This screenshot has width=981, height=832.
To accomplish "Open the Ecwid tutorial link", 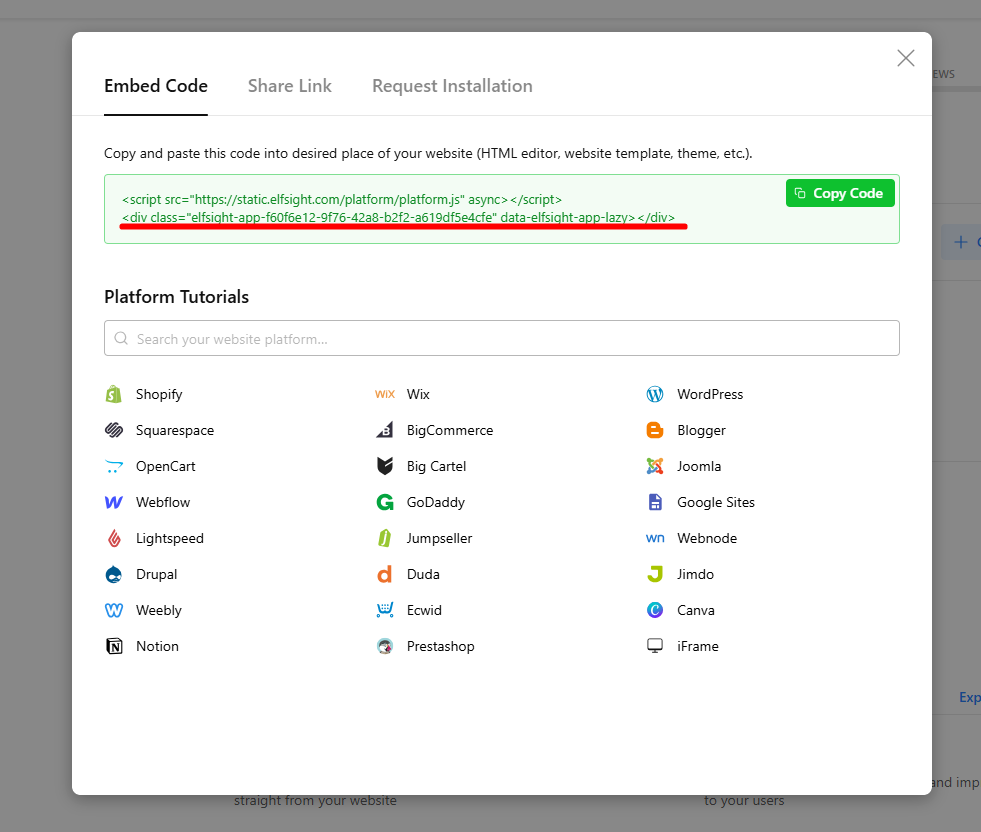I will [x=424, y=610].
